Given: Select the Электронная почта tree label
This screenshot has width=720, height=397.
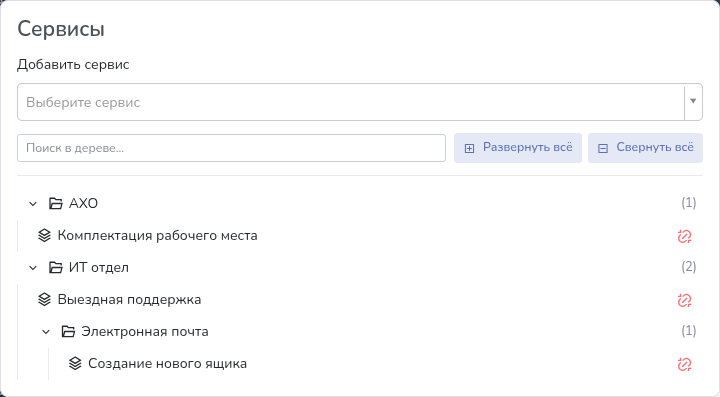Looking at the screenshot, I should [x=145, y=331].
